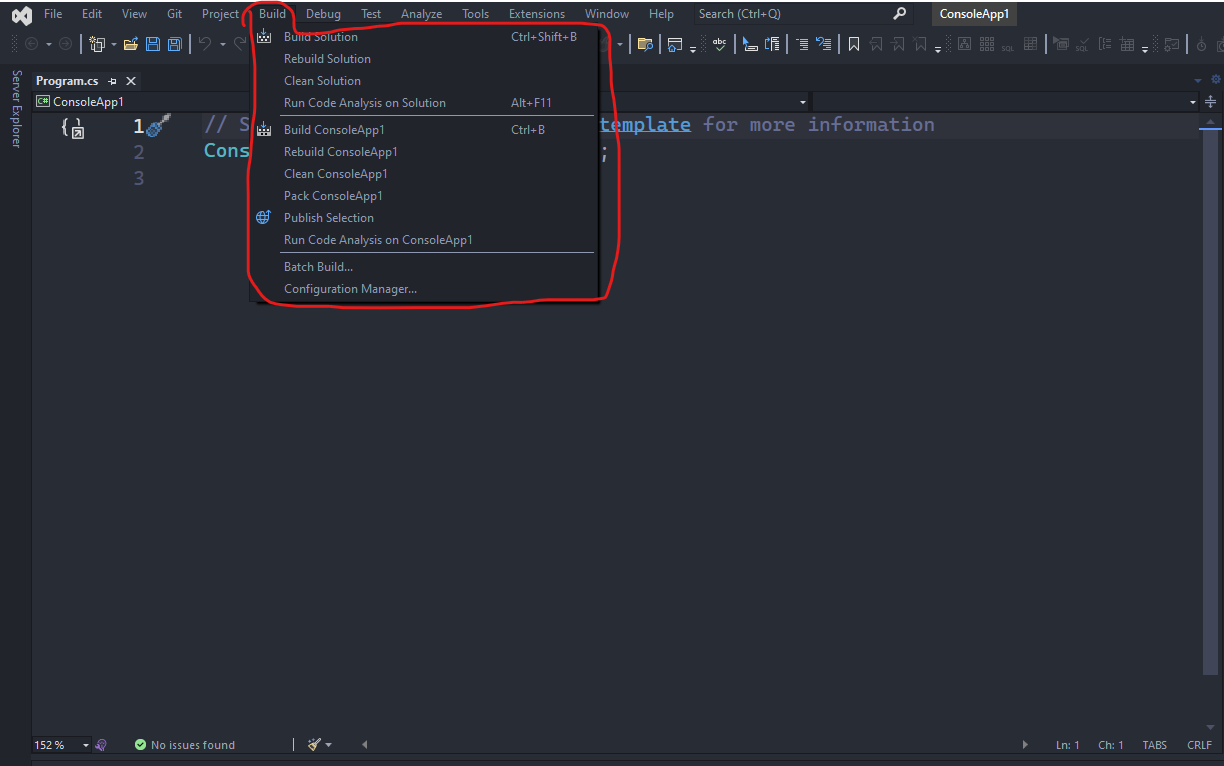1224x766 pixels.
Task: Open the Help menu
Action: 661,14
